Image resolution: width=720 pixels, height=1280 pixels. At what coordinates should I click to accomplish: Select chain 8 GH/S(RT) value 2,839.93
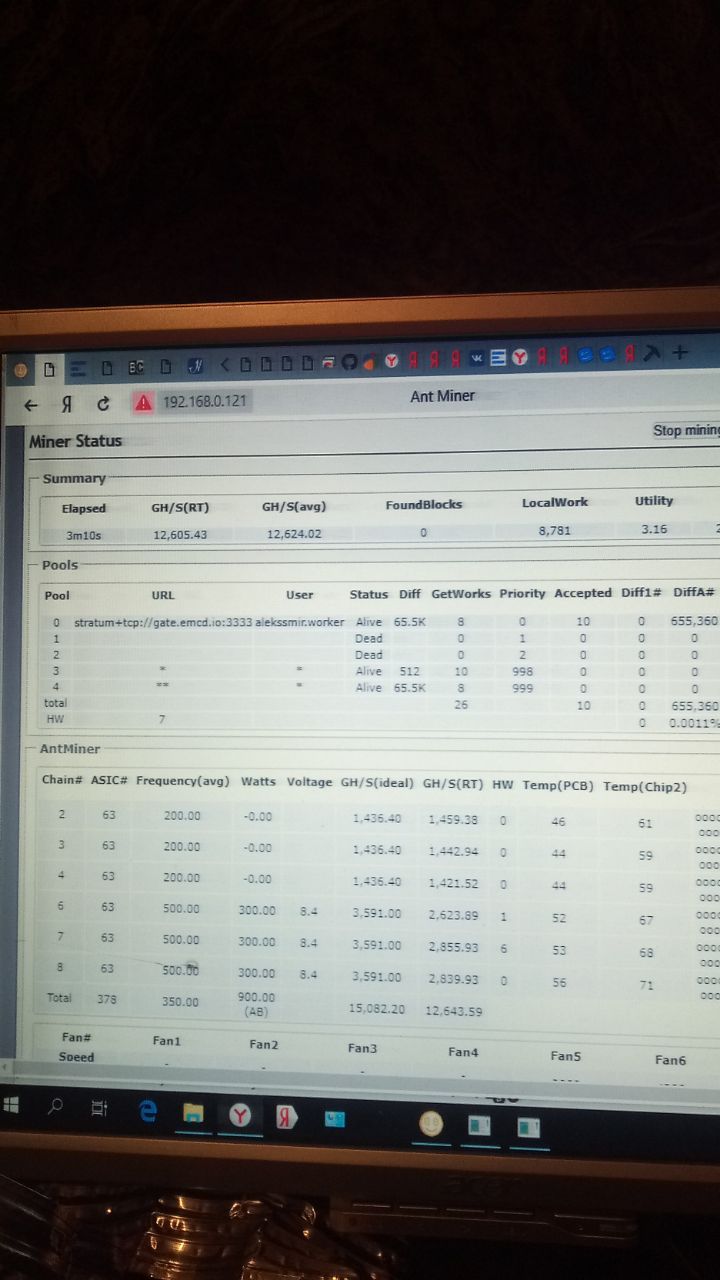point(455,979)
